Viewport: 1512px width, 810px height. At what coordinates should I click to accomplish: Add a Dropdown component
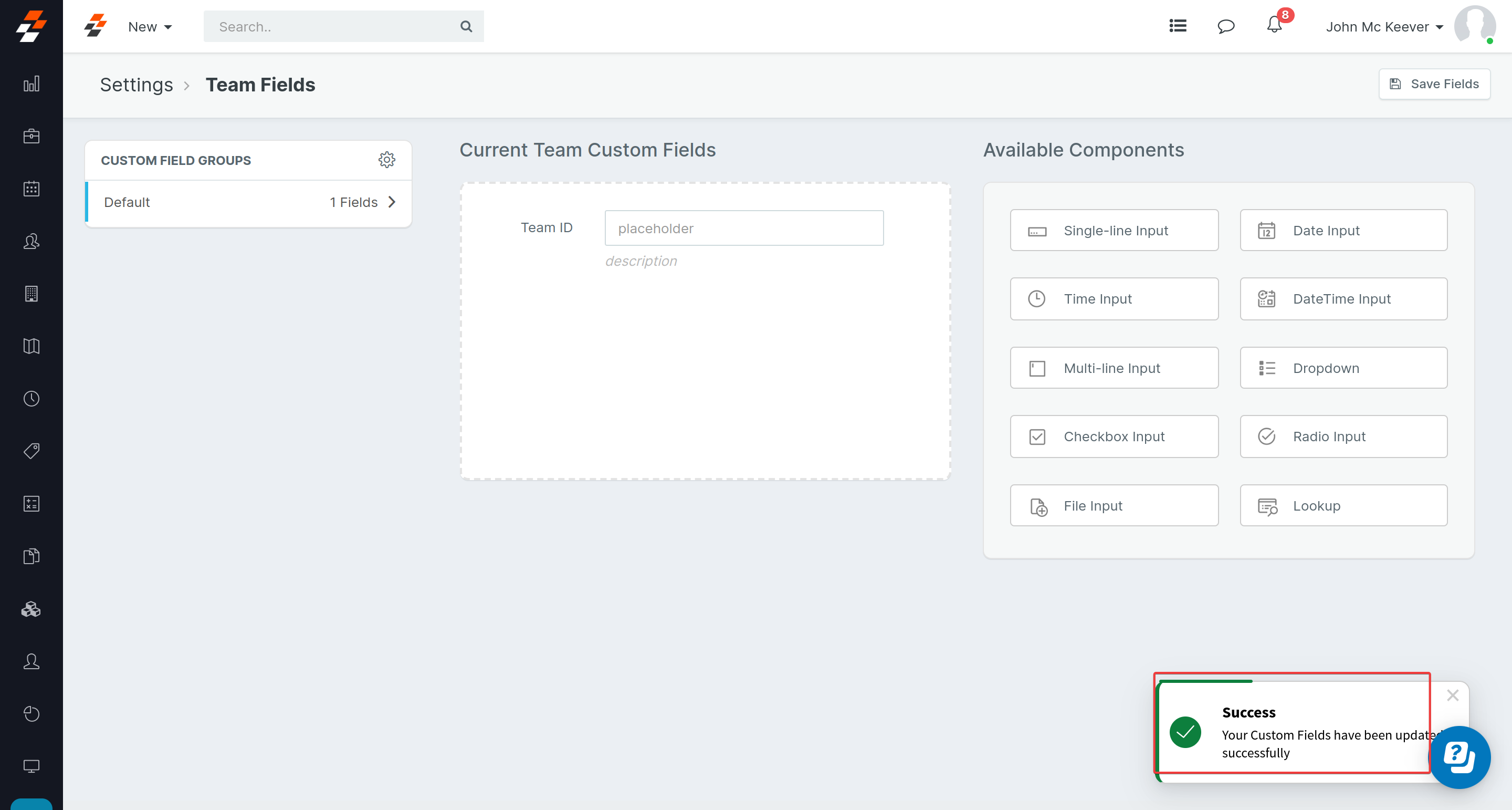[x=1343, y=368]
